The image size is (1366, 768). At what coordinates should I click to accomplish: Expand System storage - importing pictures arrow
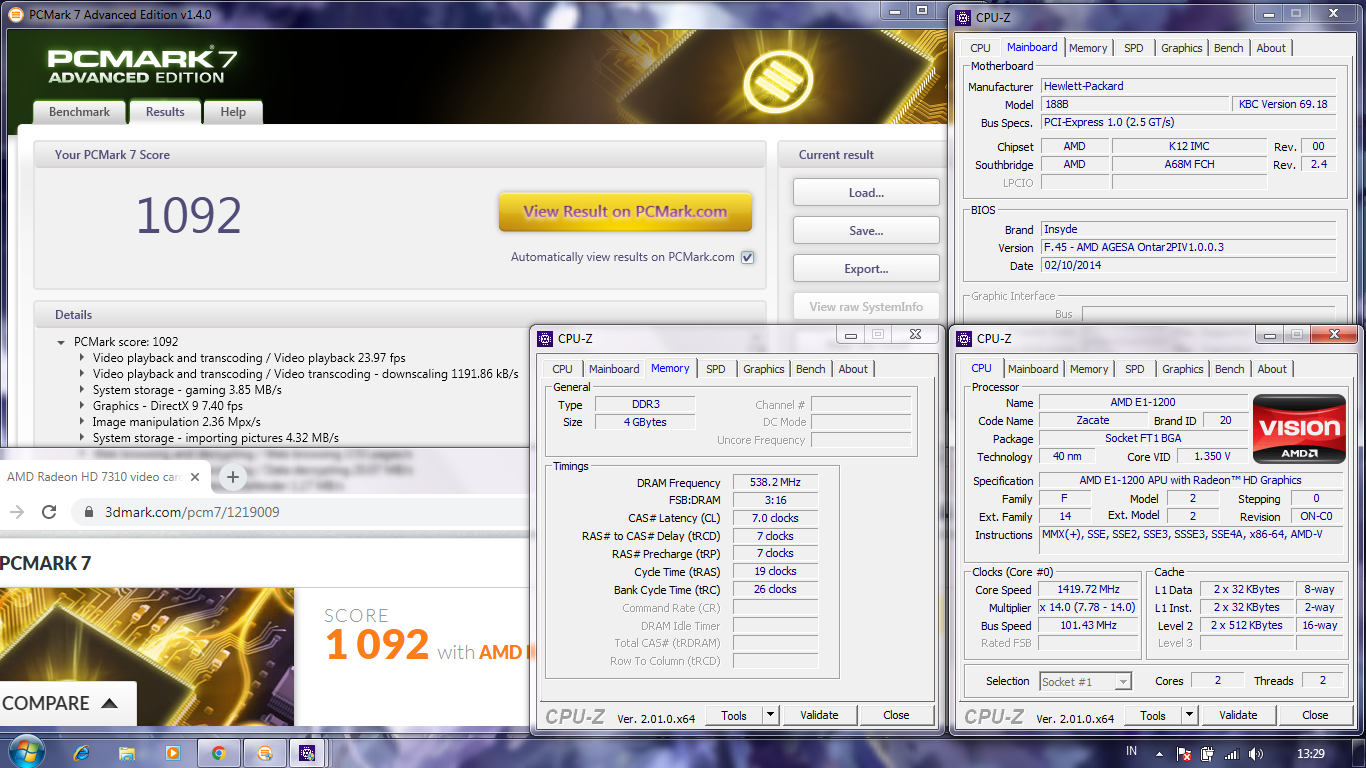82,438
